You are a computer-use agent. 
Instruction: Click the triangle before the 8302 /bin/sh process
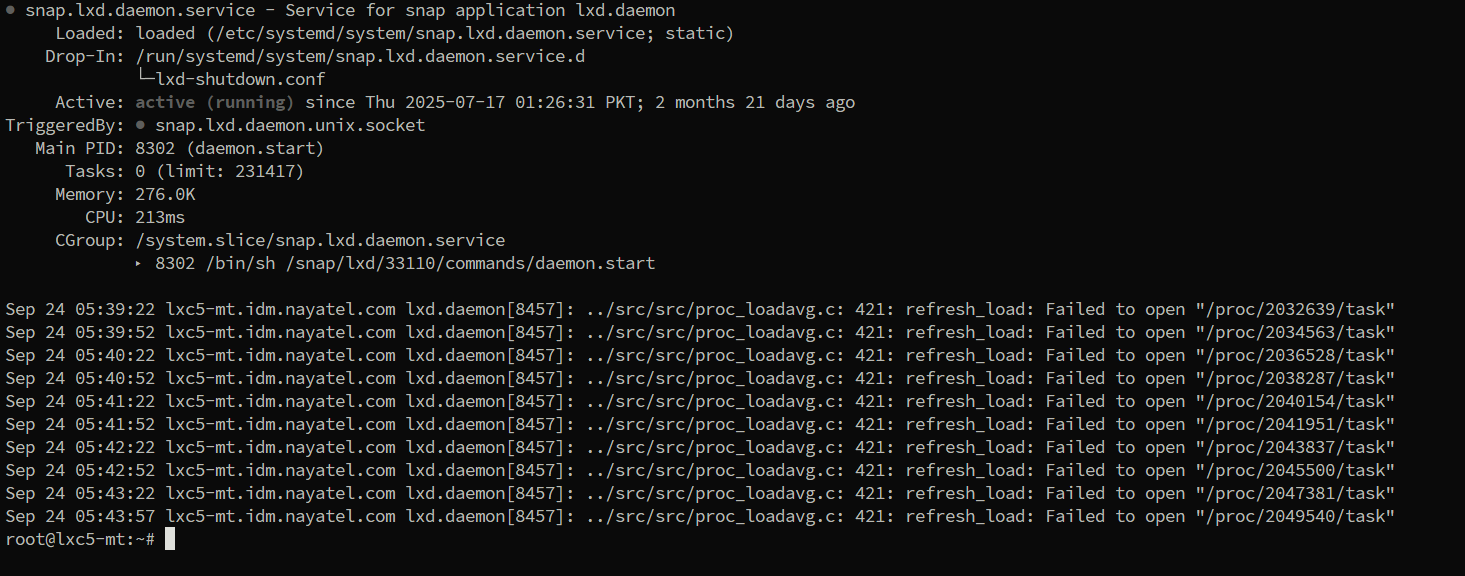tap(139, 264)
